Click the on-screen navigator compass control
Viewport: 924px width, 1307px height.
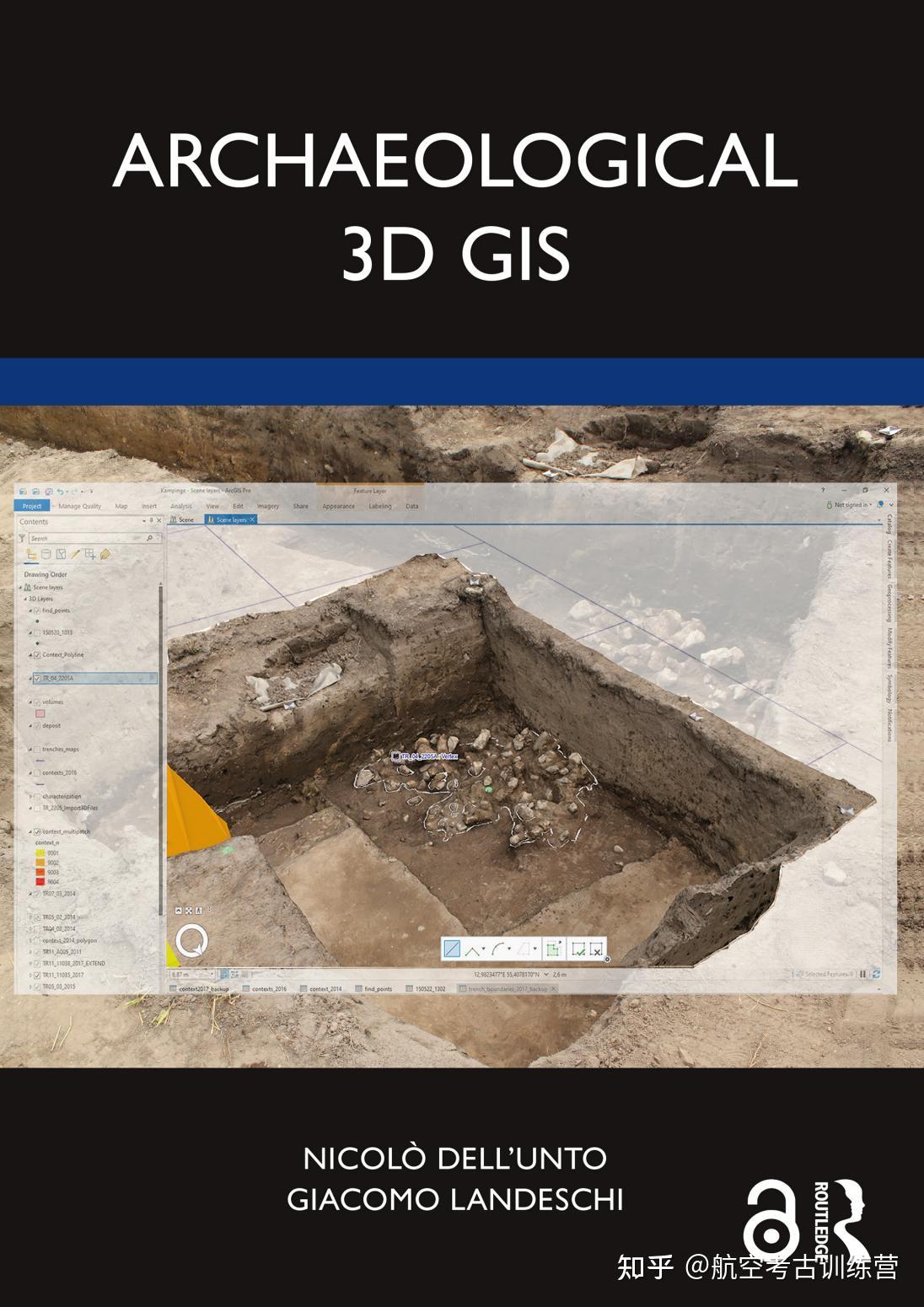pos(192,939)
